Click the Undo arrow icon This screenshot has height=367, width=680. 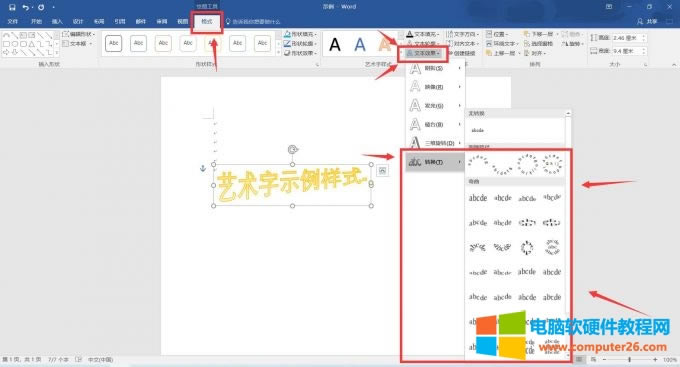26,7
